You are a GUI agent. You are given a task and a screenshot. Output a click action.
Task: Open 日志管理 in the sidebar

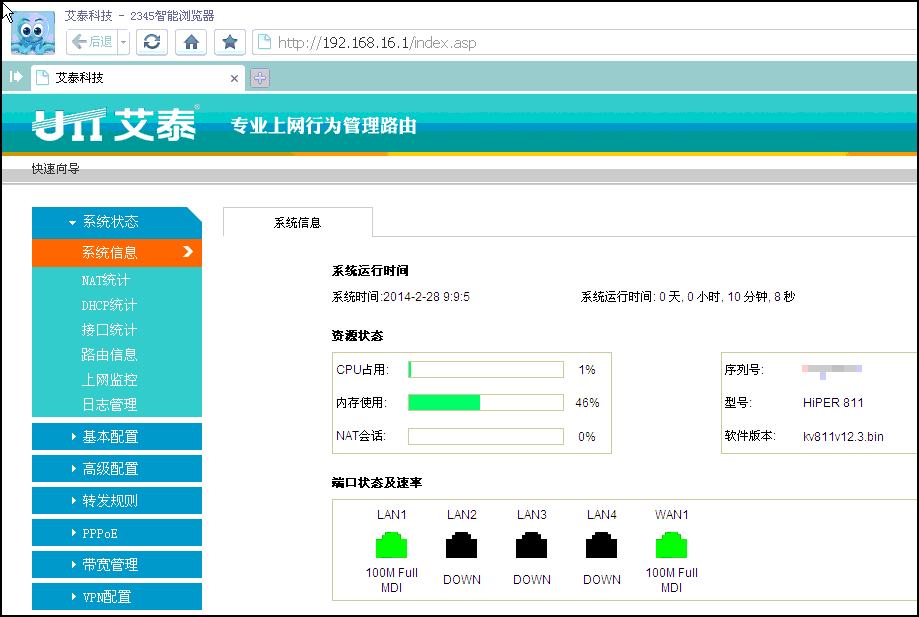(x=109, y=404)
